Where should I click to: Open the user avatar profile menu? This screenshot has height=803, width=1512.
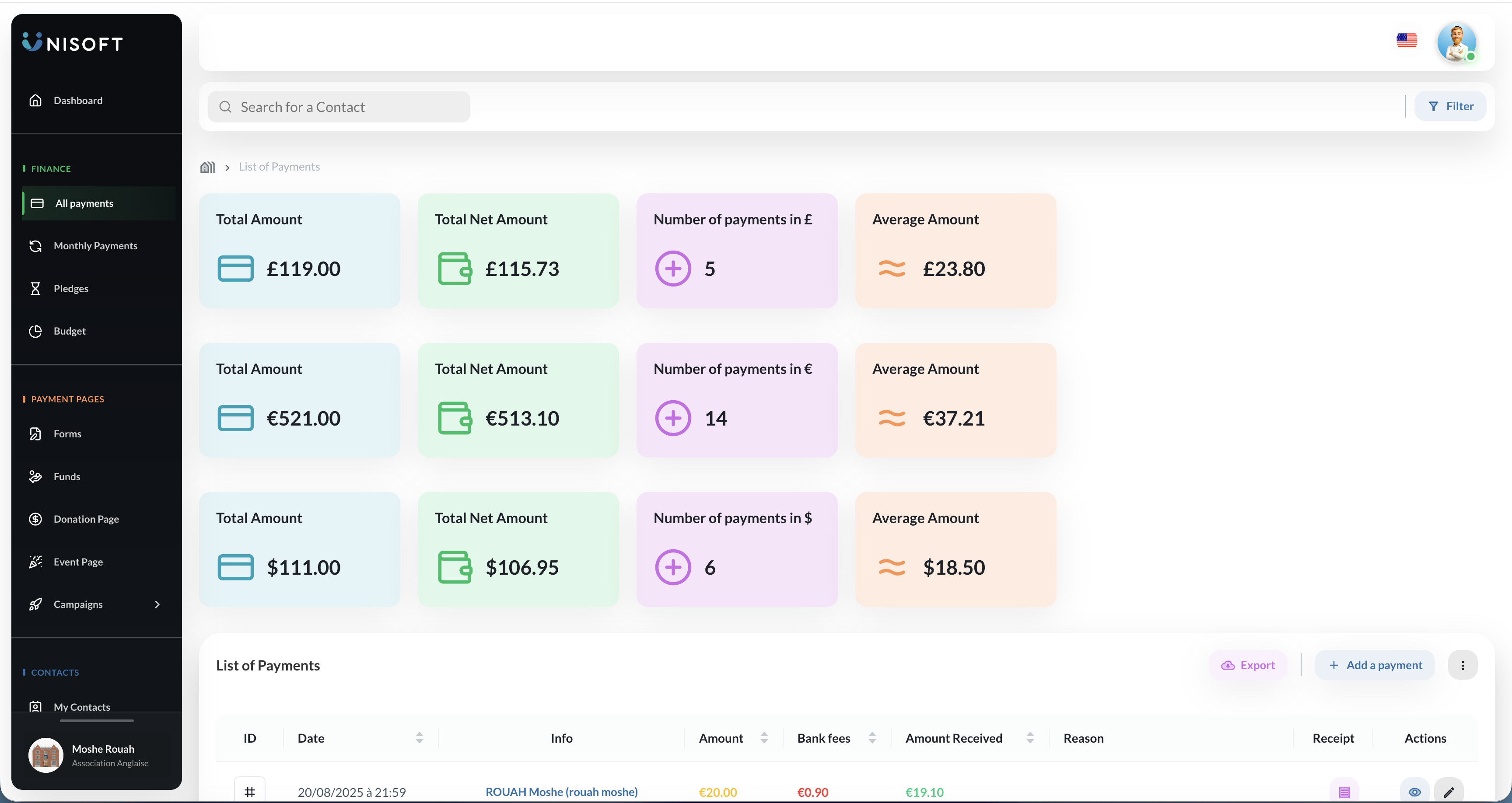coord(1456,42)
